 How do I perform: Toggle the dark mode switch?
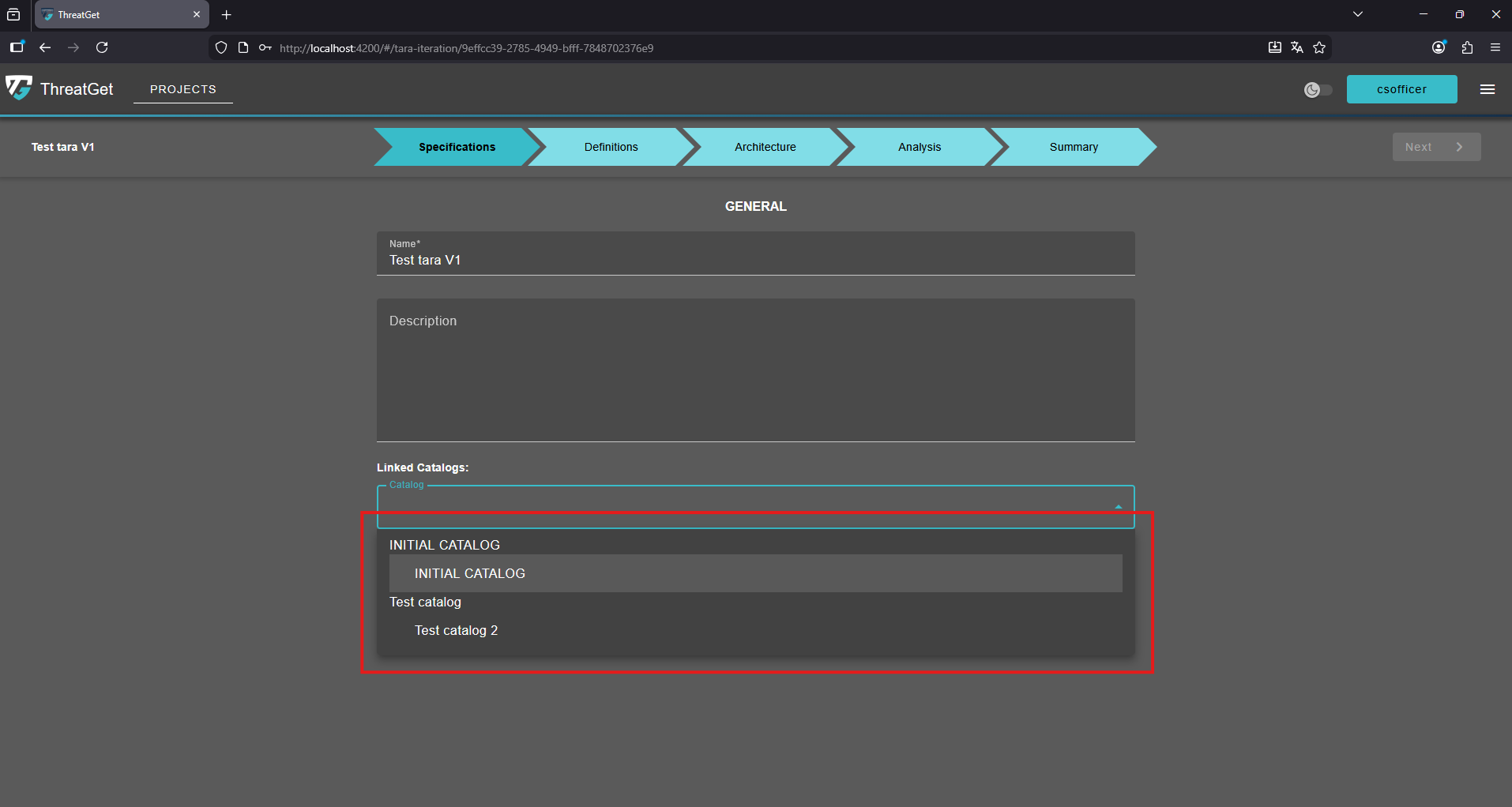tap(1318, 89)
